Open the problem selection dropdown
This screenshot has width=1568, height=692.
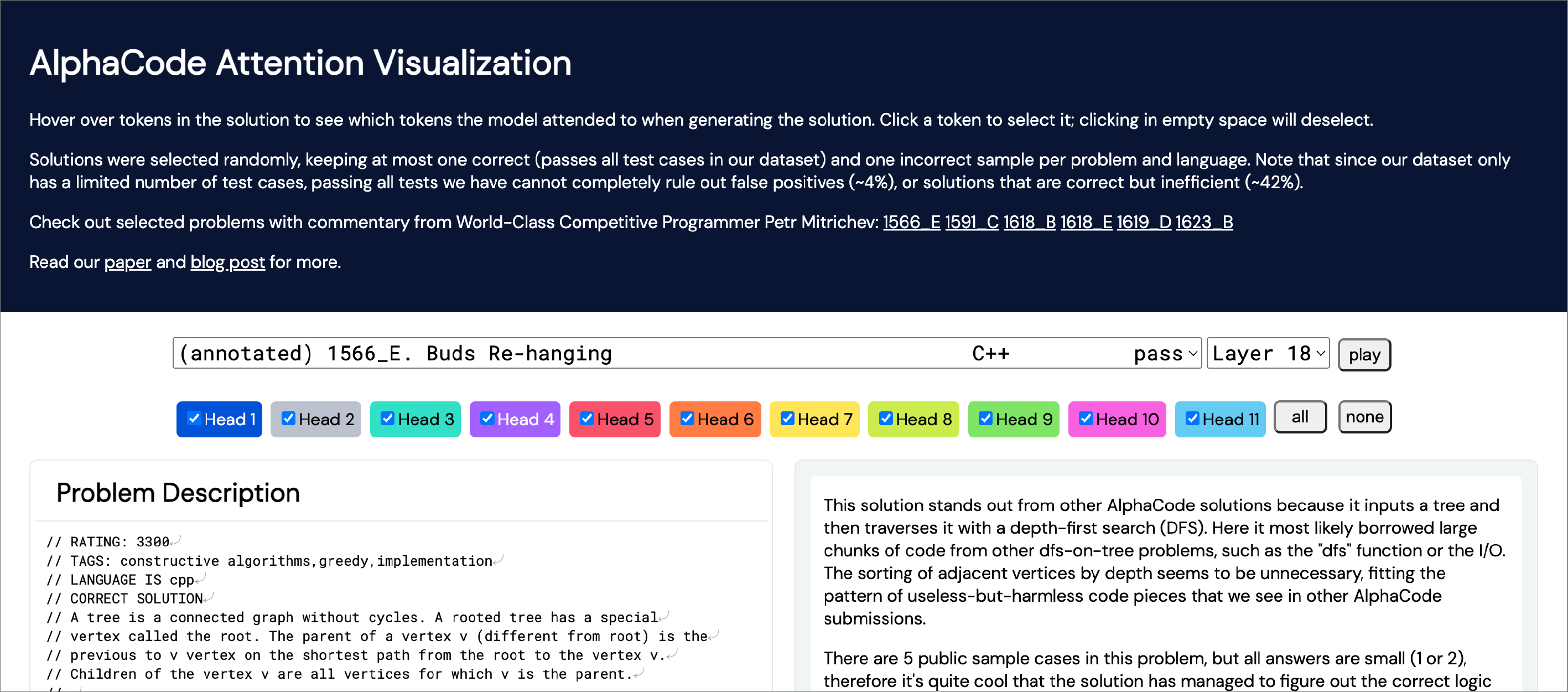[687, 353]
